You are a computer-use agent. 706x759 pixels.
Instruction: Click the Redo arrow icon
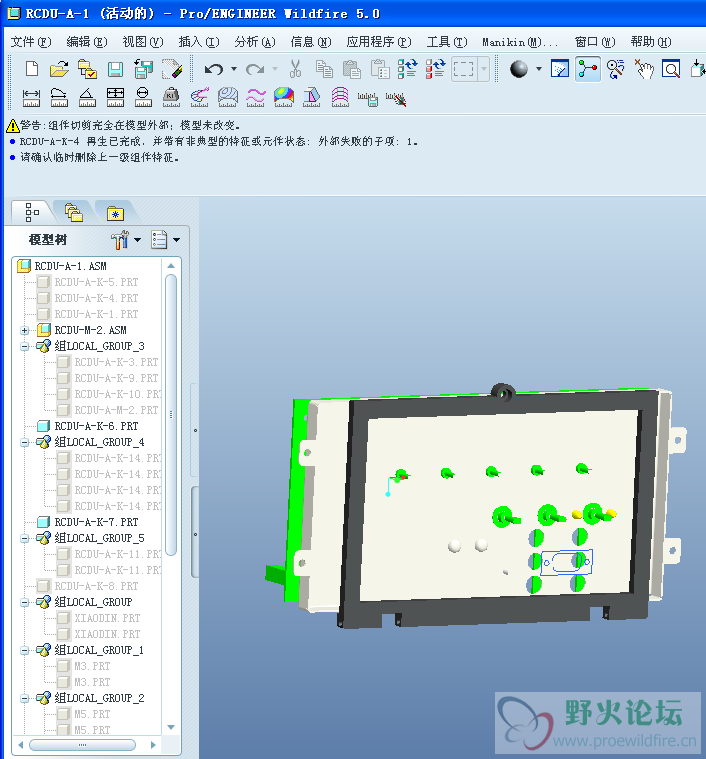255,69
